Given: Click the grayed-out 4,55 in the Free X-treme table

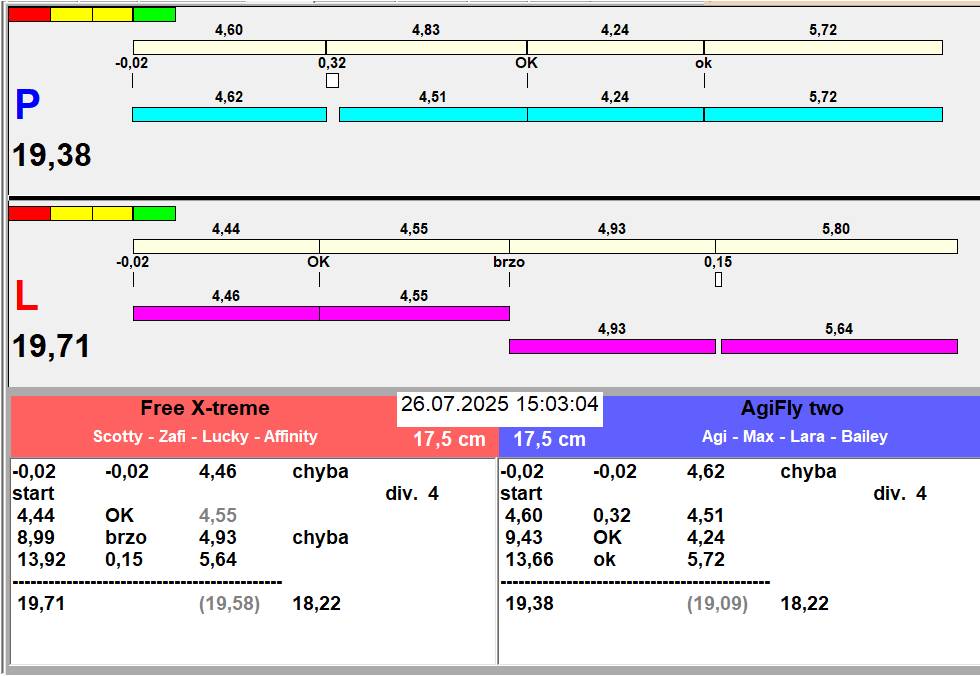Looking at the screenshot, I should [218, 515].
